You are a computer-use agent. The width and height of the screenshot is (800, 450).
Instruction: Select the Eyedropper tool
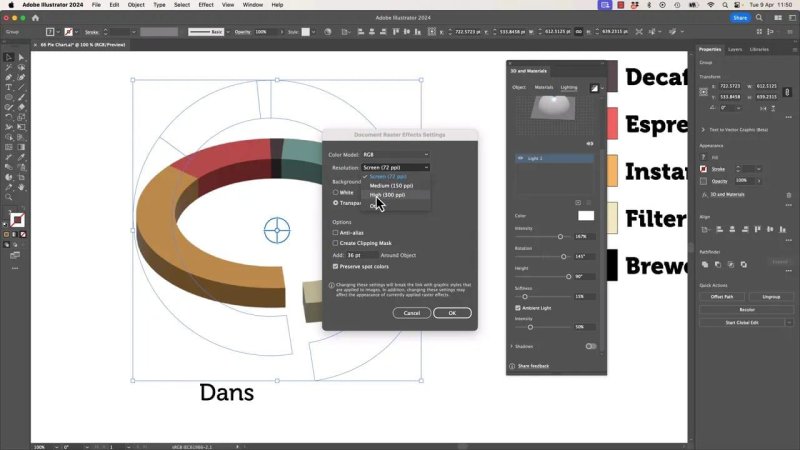pos(21,157)
